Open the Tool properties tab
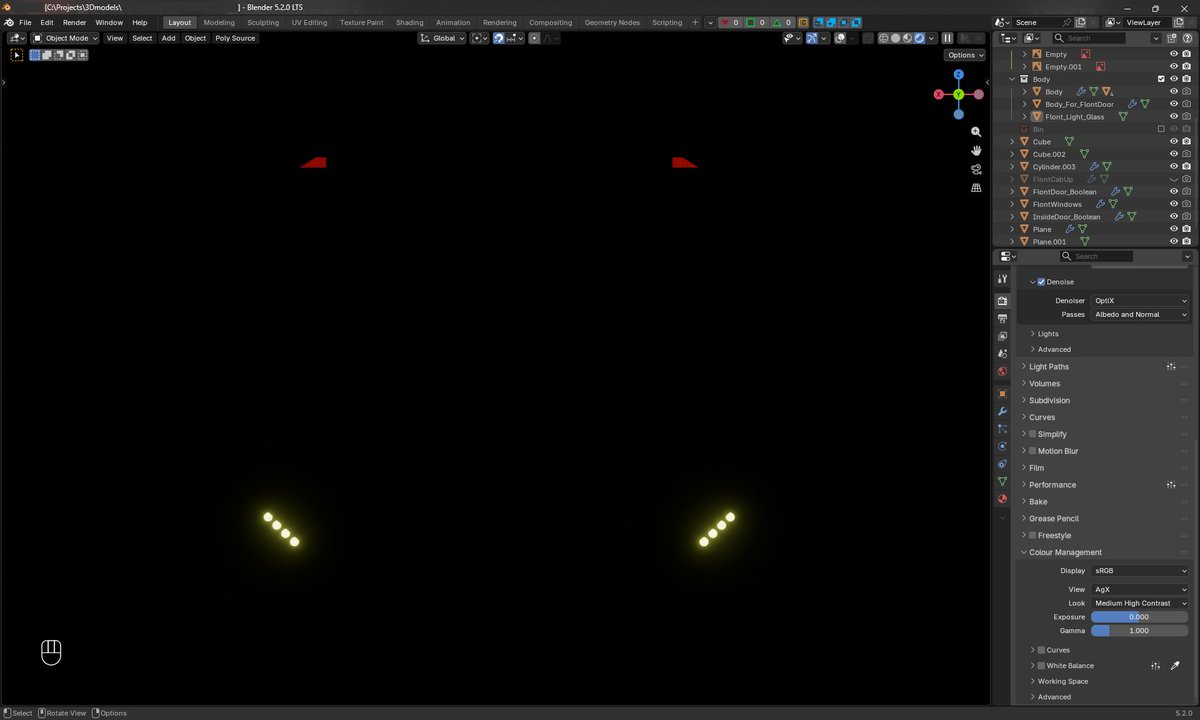 (1002, 279)
